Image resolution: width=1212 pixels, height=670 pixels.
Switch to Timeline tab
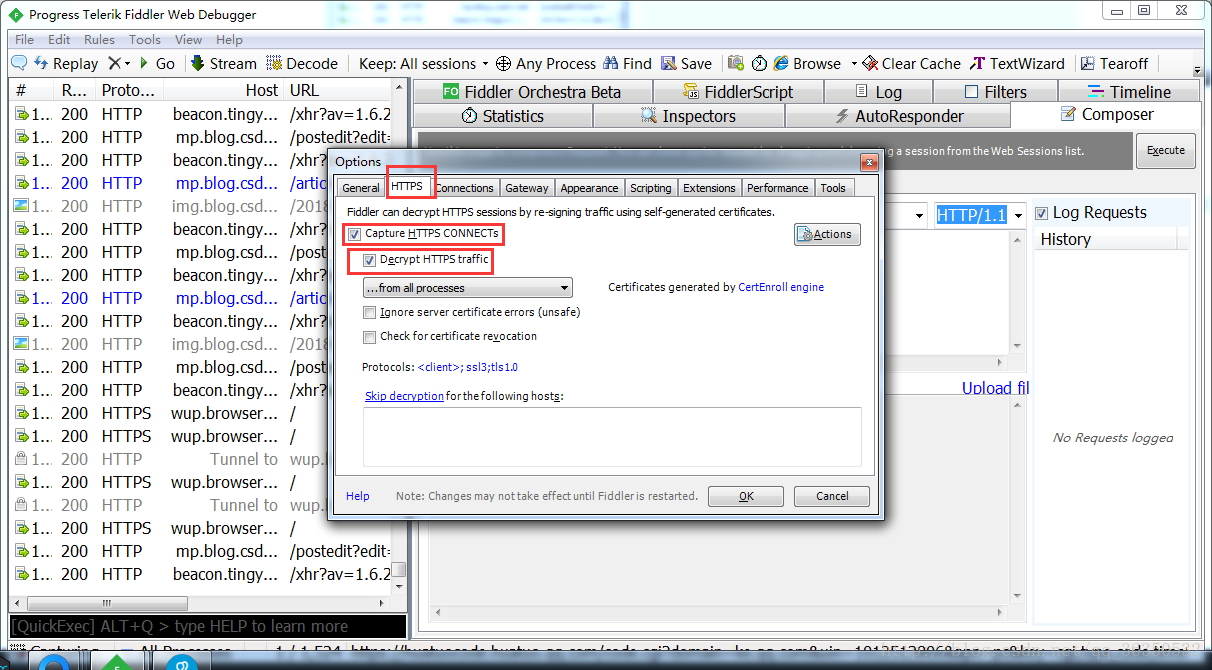pyautogui.click(x=1129, y=91)
